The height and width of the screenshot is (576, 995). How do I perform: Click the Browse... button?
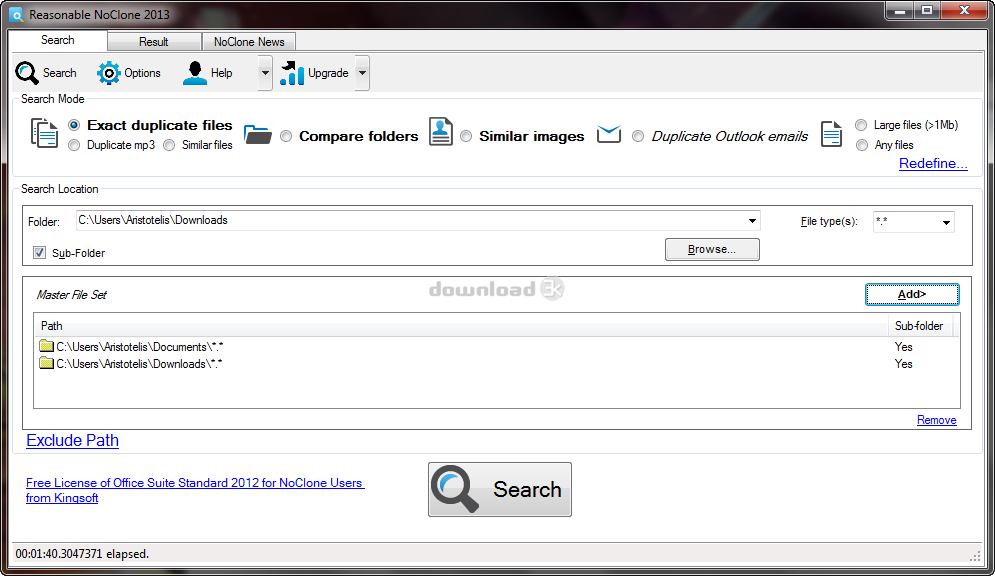click(712, 249)
